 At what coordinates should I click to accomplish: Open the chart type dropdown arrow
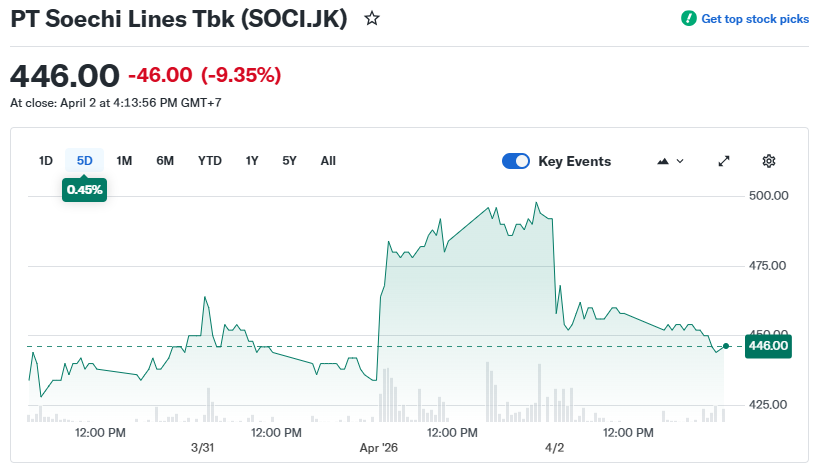(681, 161)
